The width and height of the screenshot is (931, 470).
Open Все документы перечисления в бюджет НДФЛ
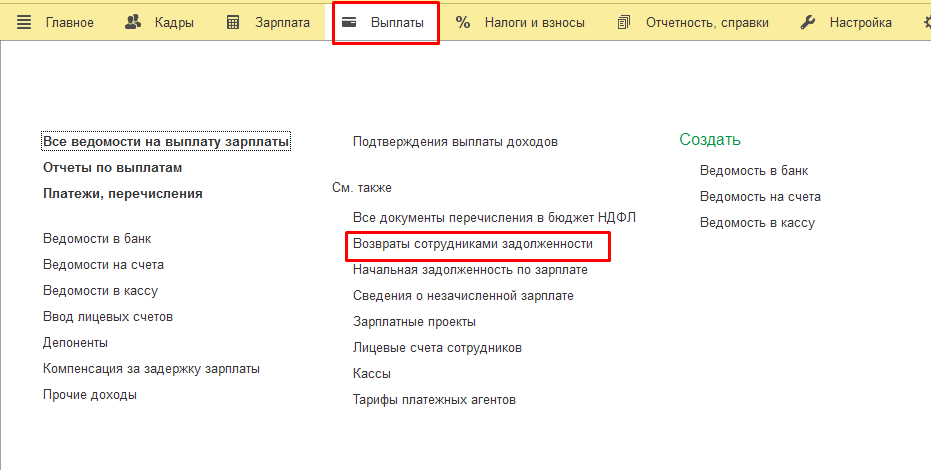point(494,218)
